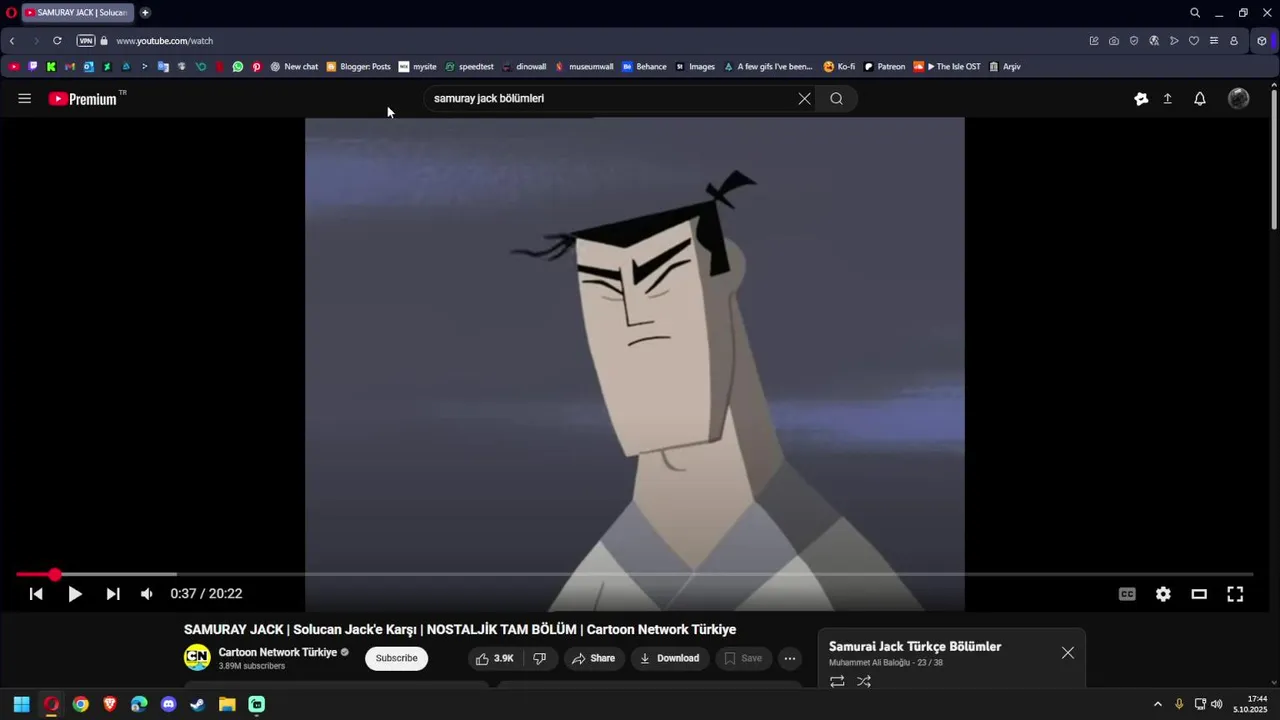The image size is (1280, 720).
Task: Open the 'Patreon' bookmark
Action: click(x=884, y=67)
